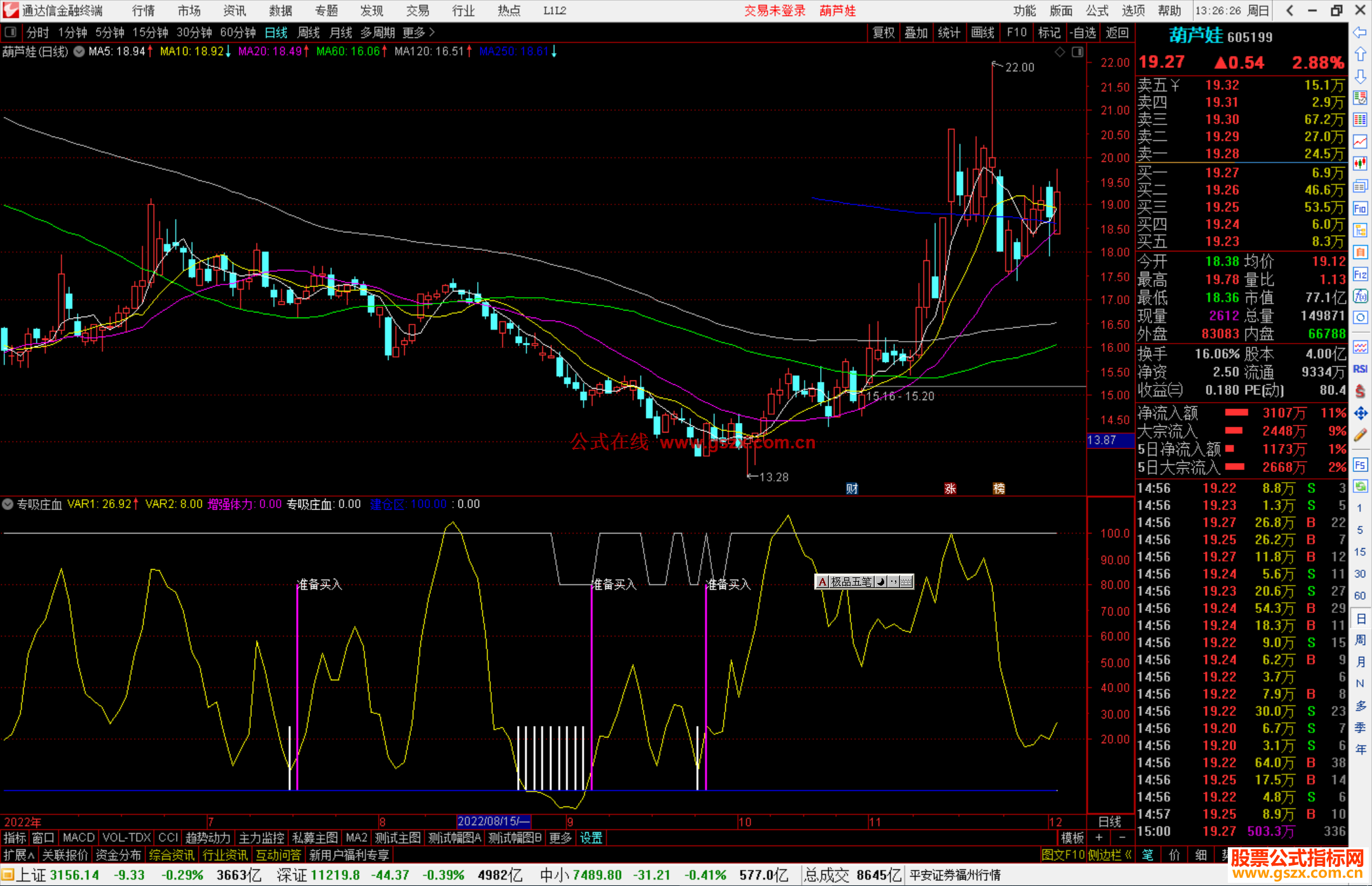Select the MACD indicator tab
Screen dimensions: 1372x886
[x=78, y=838]
